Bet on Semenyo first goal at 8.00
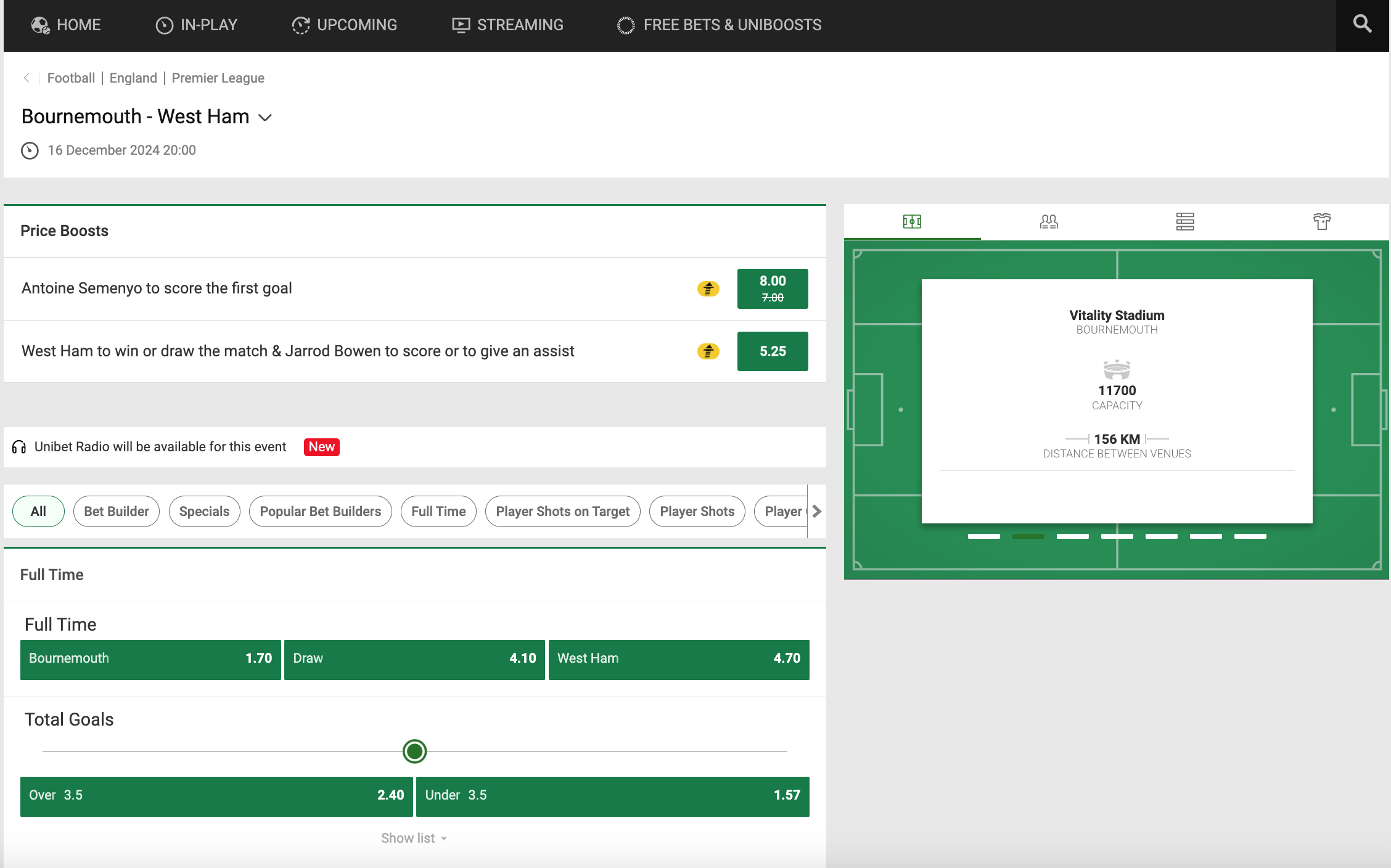 click(x=773, y=289)
